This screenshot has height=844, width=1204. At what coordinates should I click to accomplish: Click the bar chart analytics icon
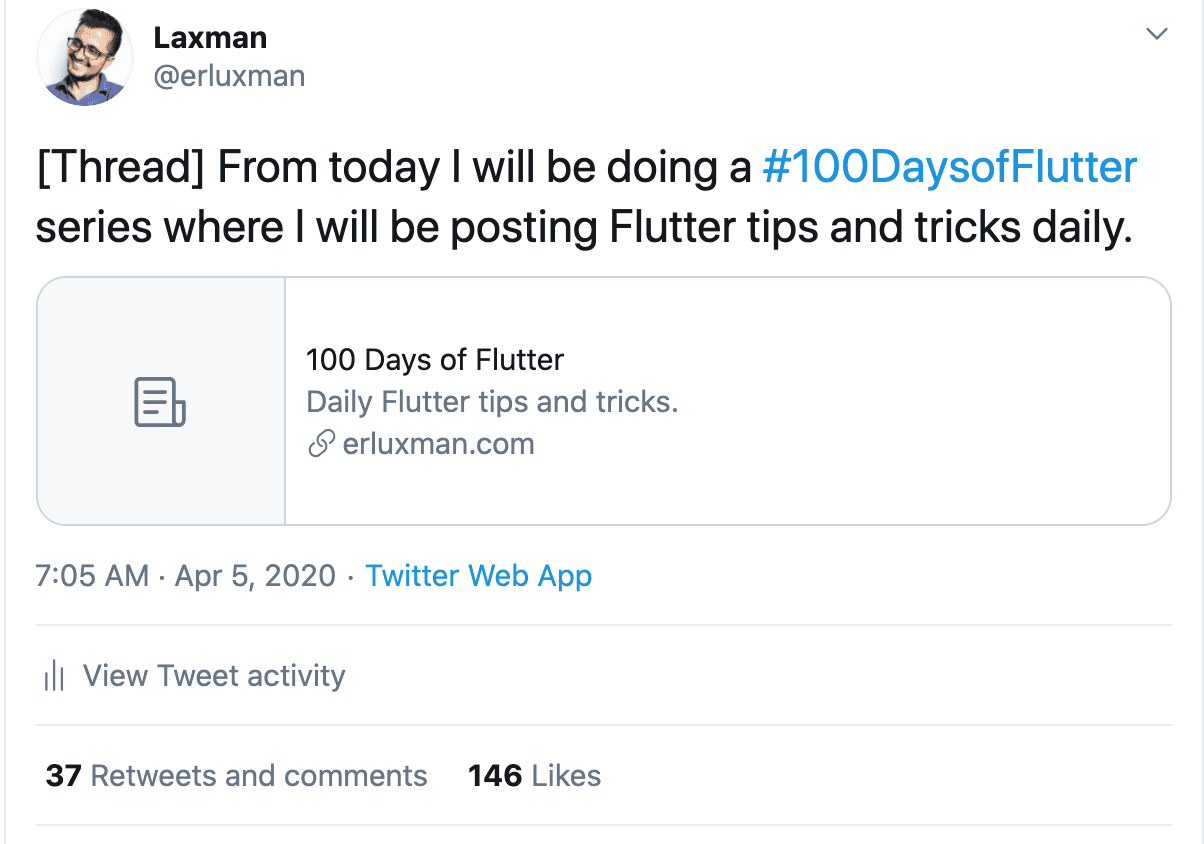pyautogui.click(x=54, y=677)
